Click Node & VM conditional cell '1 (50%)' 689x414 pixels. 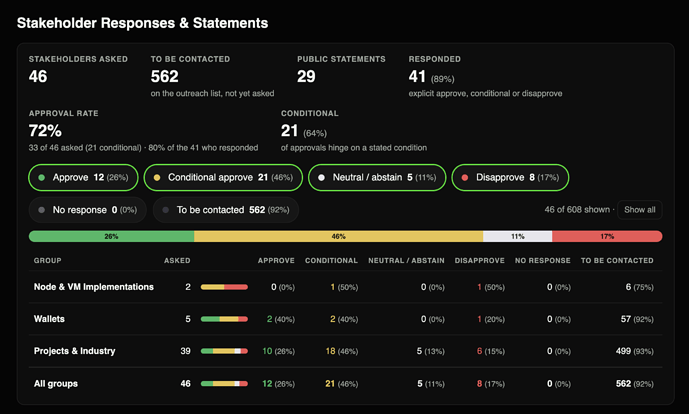tap(344, 287)
